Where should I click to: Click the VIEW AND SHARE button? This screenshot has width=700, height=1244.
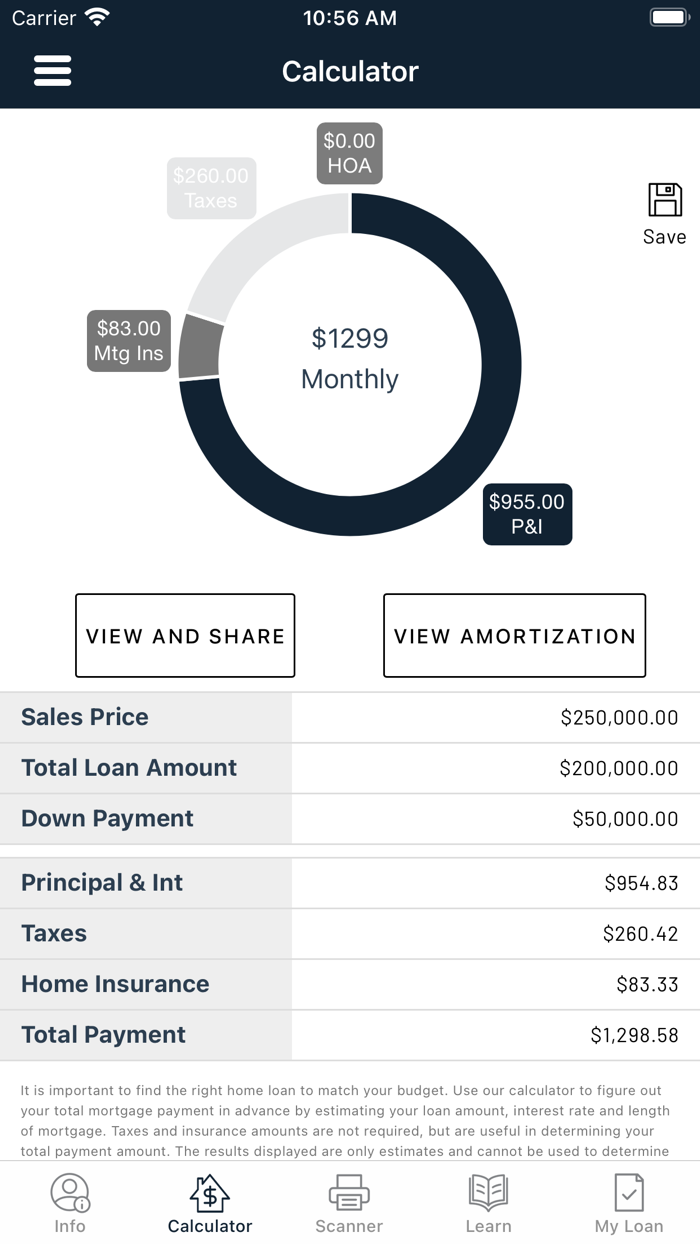point(184,635)
